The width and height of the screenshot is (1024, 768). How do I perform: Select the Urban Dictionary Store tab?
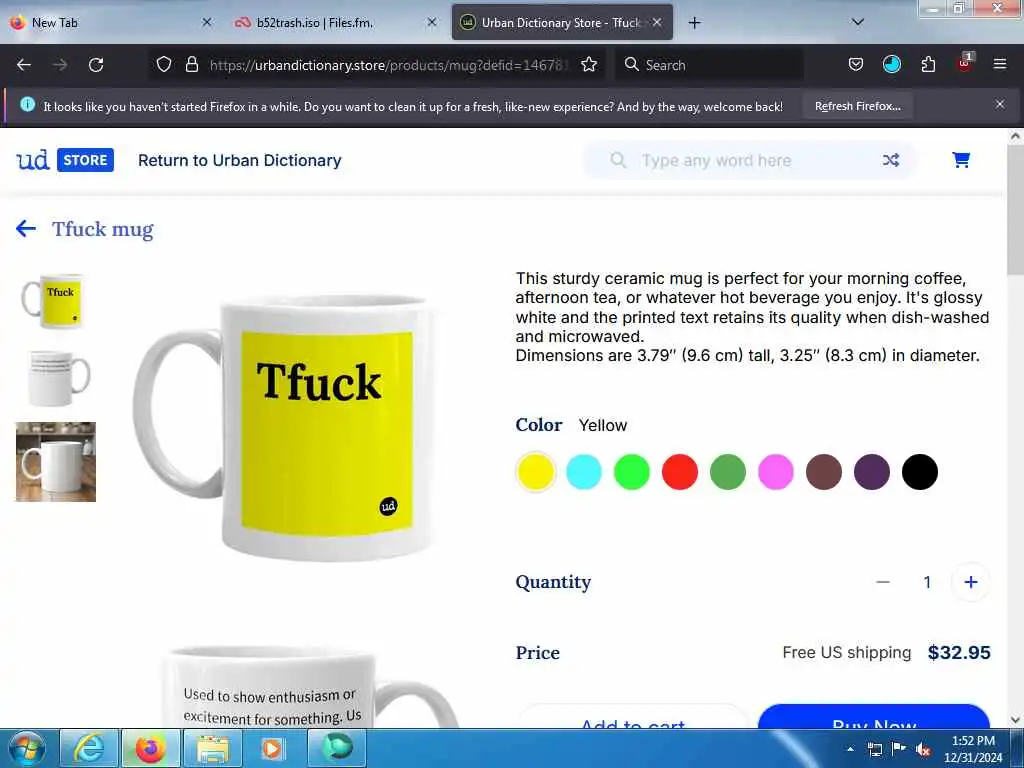point(561,23)
